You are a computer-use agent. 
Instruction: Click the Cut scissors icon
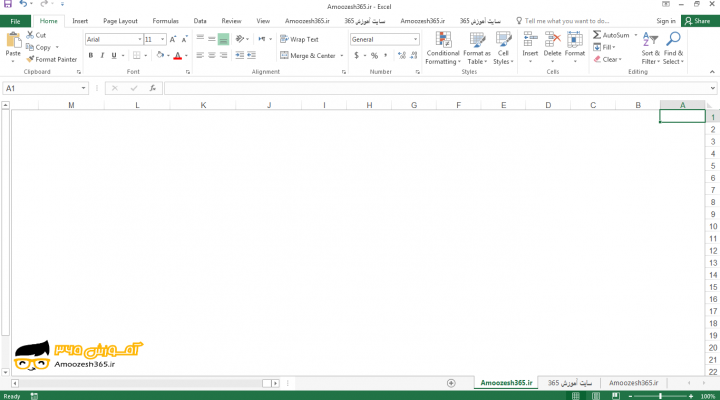coord(30,35)
